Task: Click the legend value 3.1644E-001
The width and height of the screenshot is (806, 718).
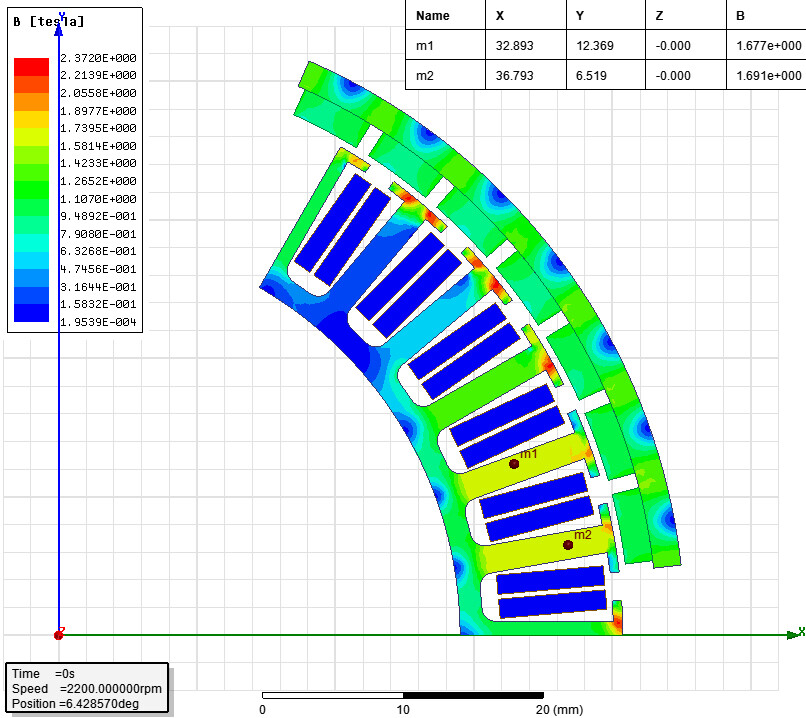Action: [98, 287]
